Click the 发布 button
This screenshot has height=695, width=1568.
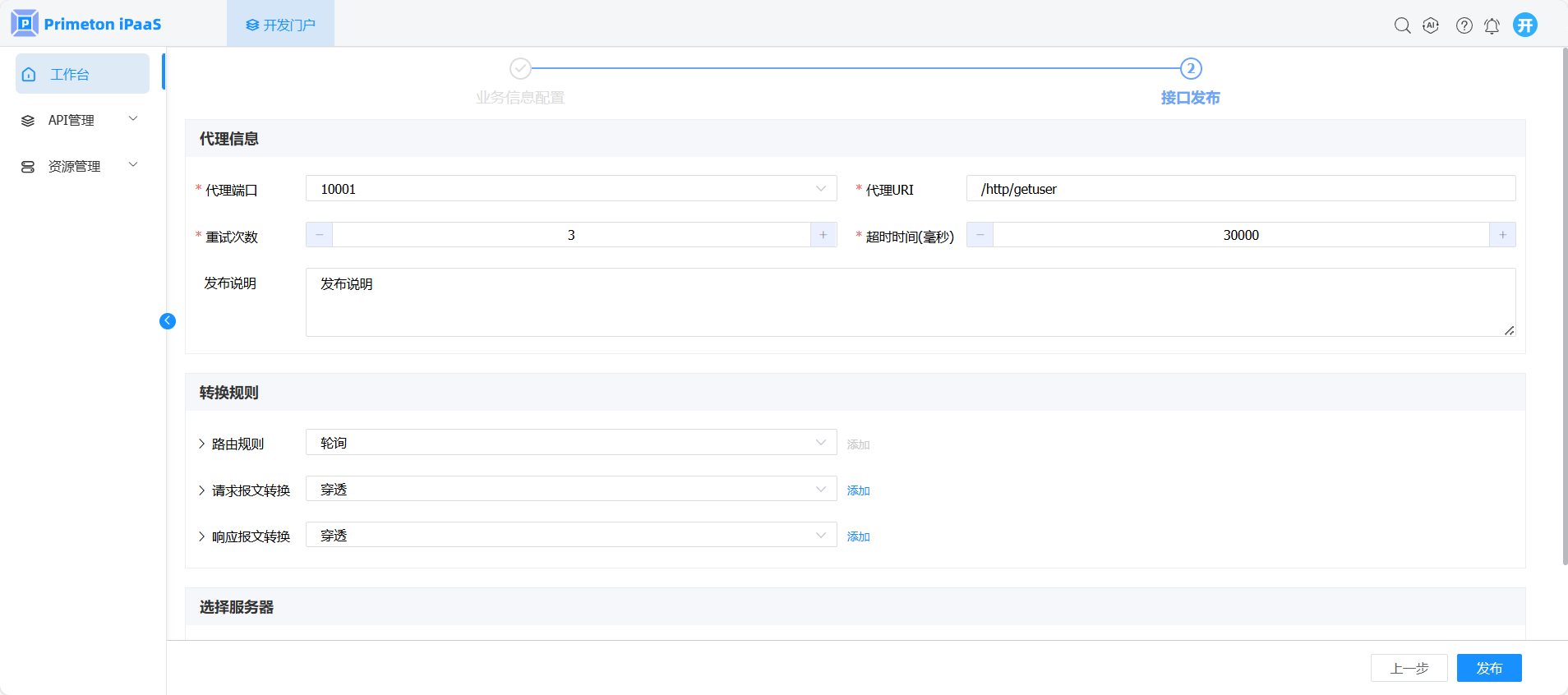point(1488,668)
